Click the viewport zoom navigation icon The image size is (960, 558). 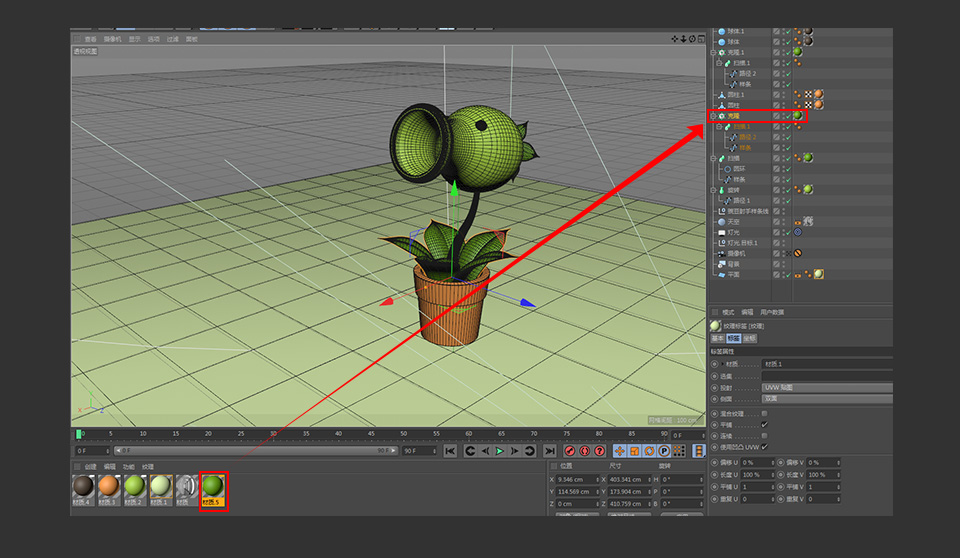tap(683, 39)
